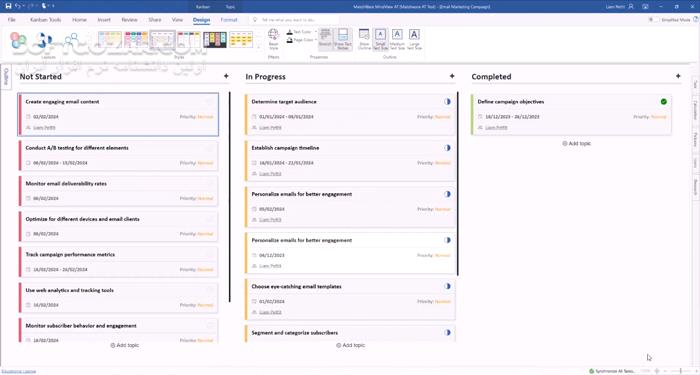
Task: Click the Undo arrow icon
Action: click(x=17, y=6)
